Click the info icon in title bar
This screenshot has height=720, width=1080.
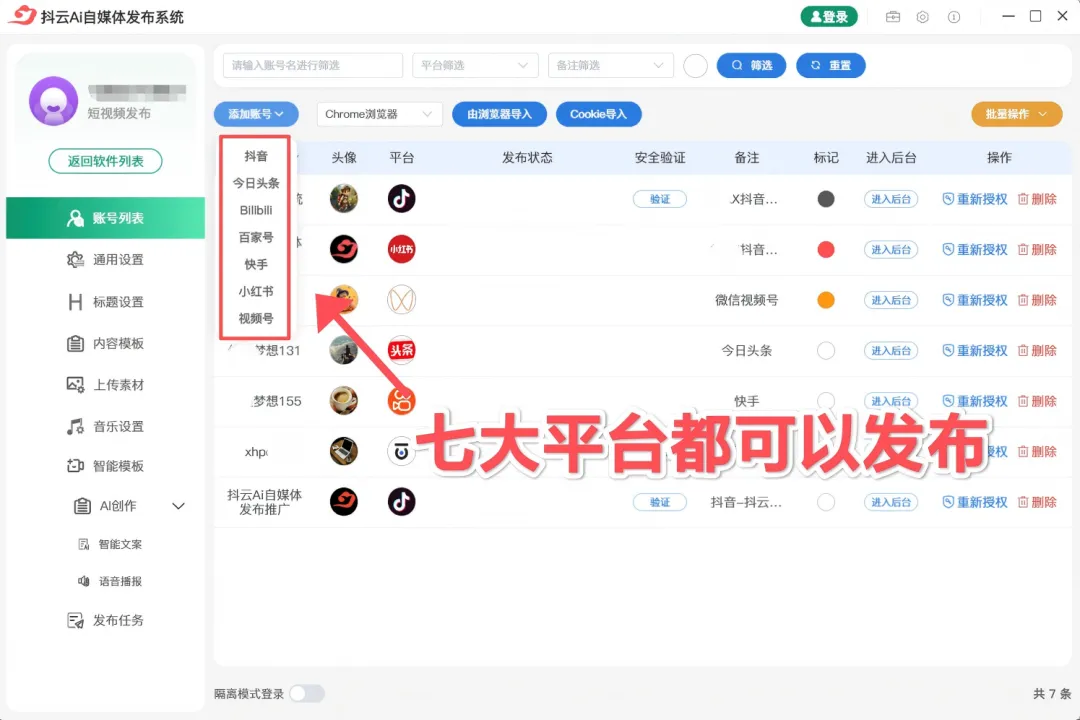pyautogui.click(x=954, y=17)
